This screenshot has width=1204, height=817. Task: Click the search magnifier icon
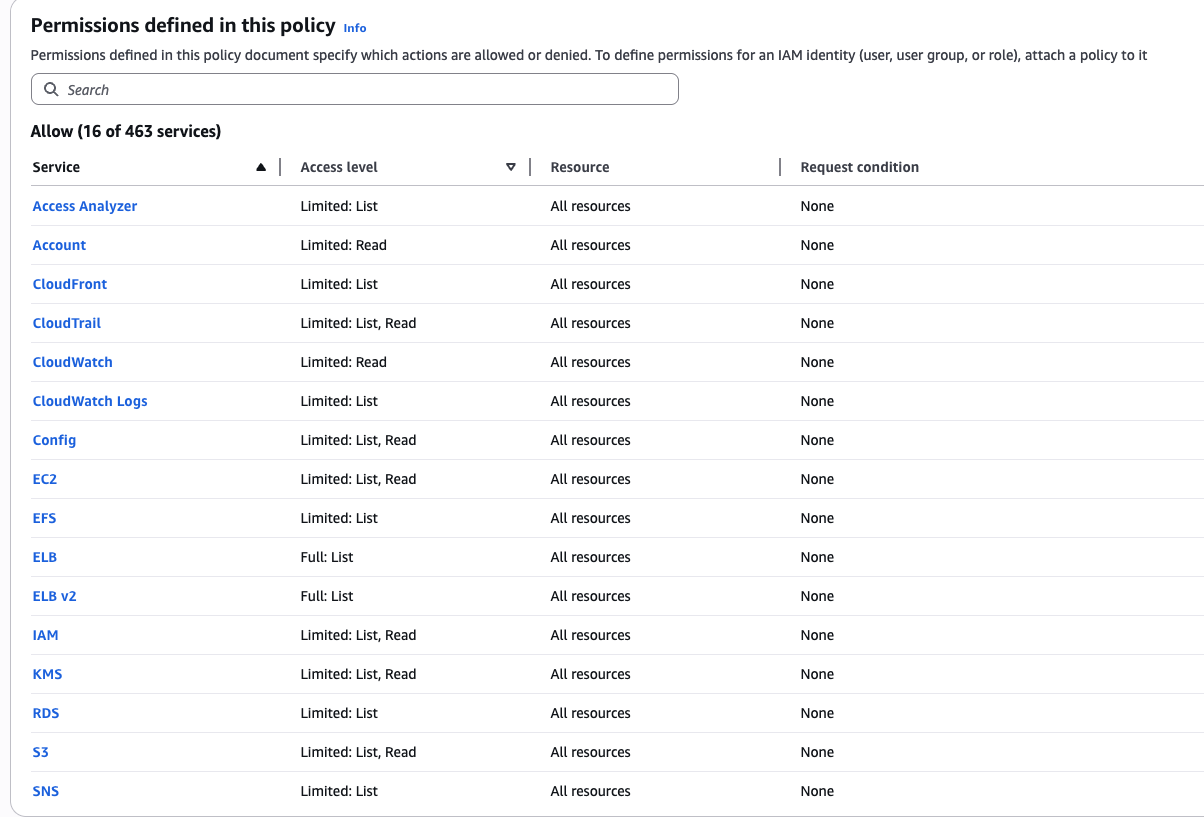pyautogui.click(x=51, y=89)
